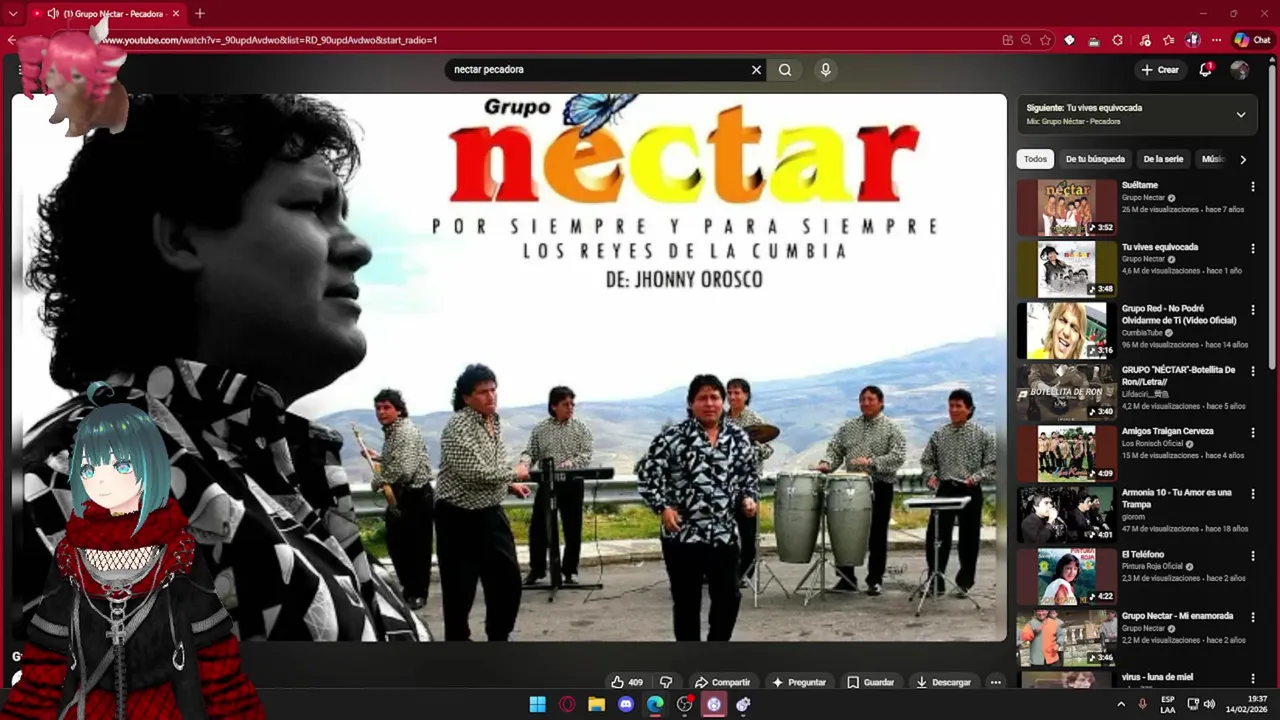Open File Explorer from the taskbar

click(597, 704)
